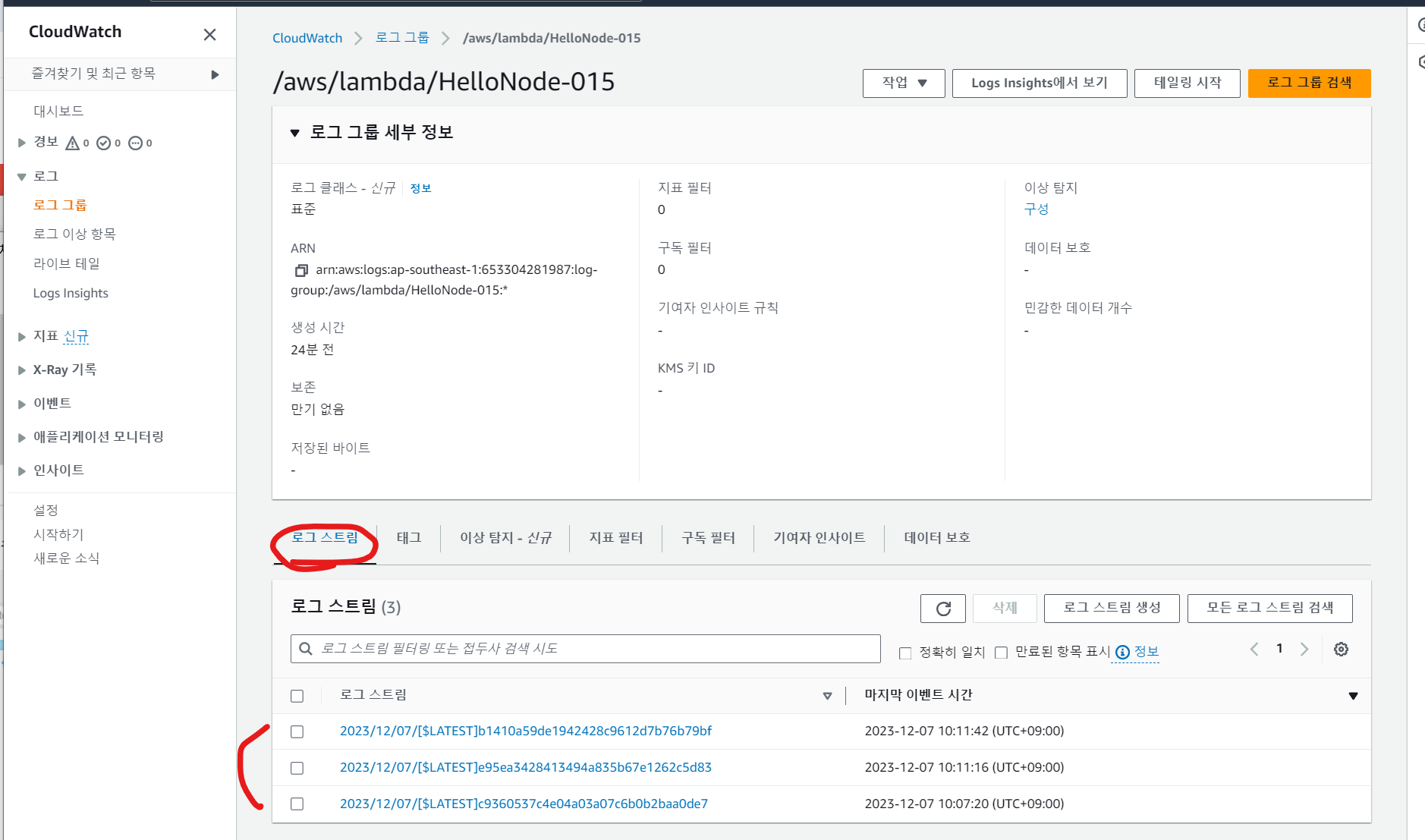
Task: Sort by 마지막 이벤트 시간 column arrow
Action: 1353,696
